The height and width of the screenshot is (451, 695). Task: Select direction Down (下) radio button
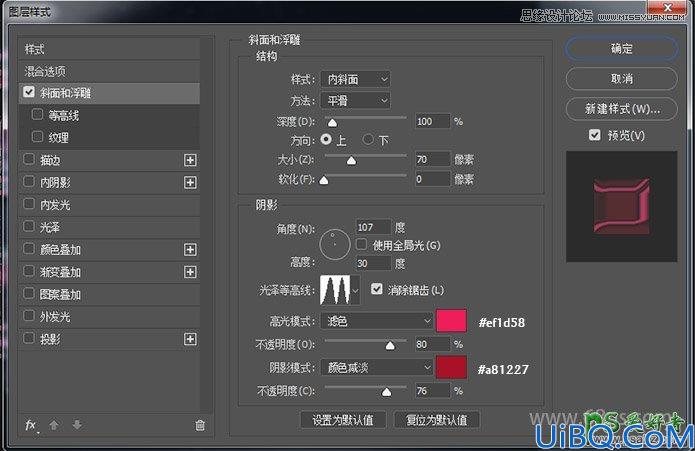click(x=368, y=140)
